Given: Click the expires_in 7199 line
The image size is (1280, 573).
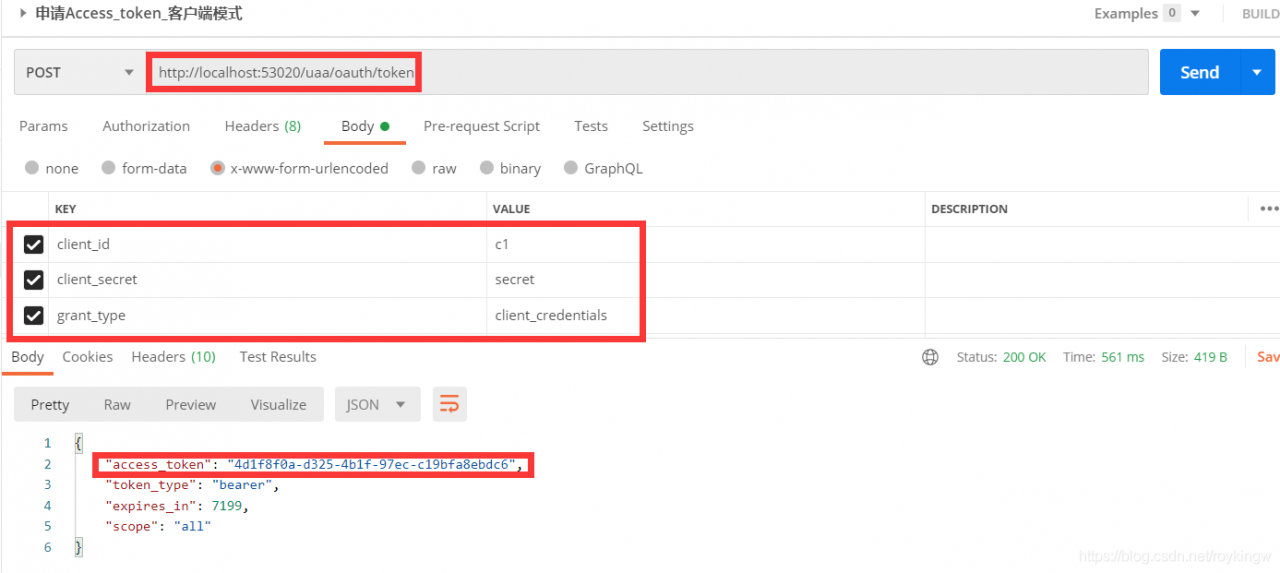Looking at the screenshot, I should pos(177,506).
